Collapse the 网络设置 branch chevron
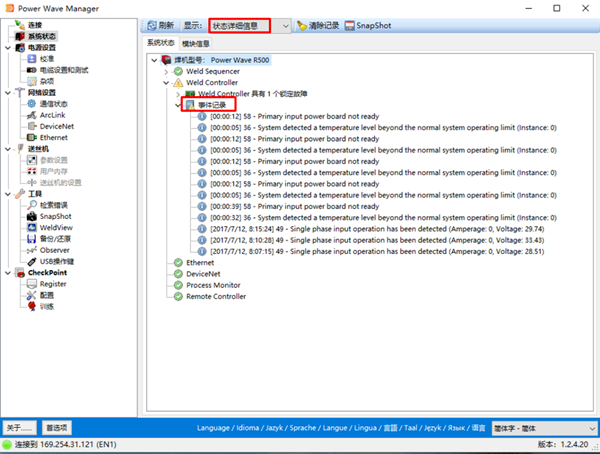600x454 pixels. point(8,93)
